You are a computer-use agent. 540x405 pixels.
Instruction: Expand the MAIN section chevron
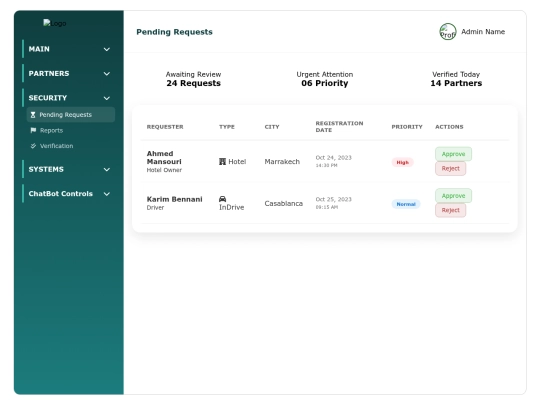pyautogui.click(x=107, y=49)
